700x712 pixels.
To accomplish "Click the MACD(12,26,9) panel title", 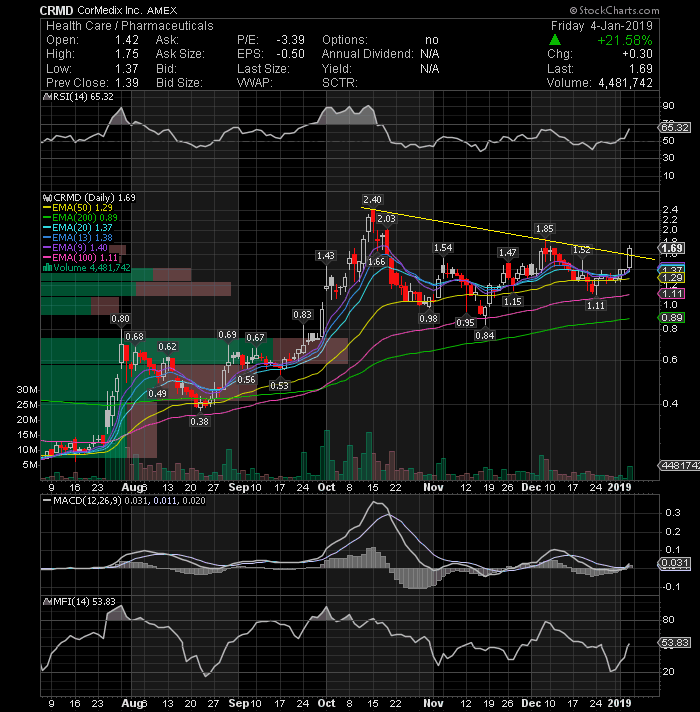I will tap(129, 500).
